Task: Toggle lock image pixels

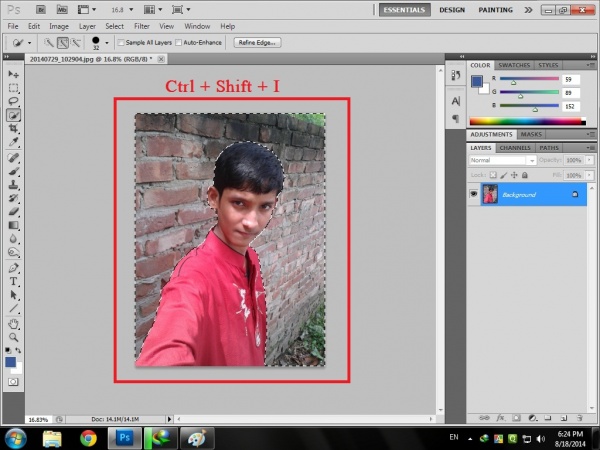Action: coord(504,175)
